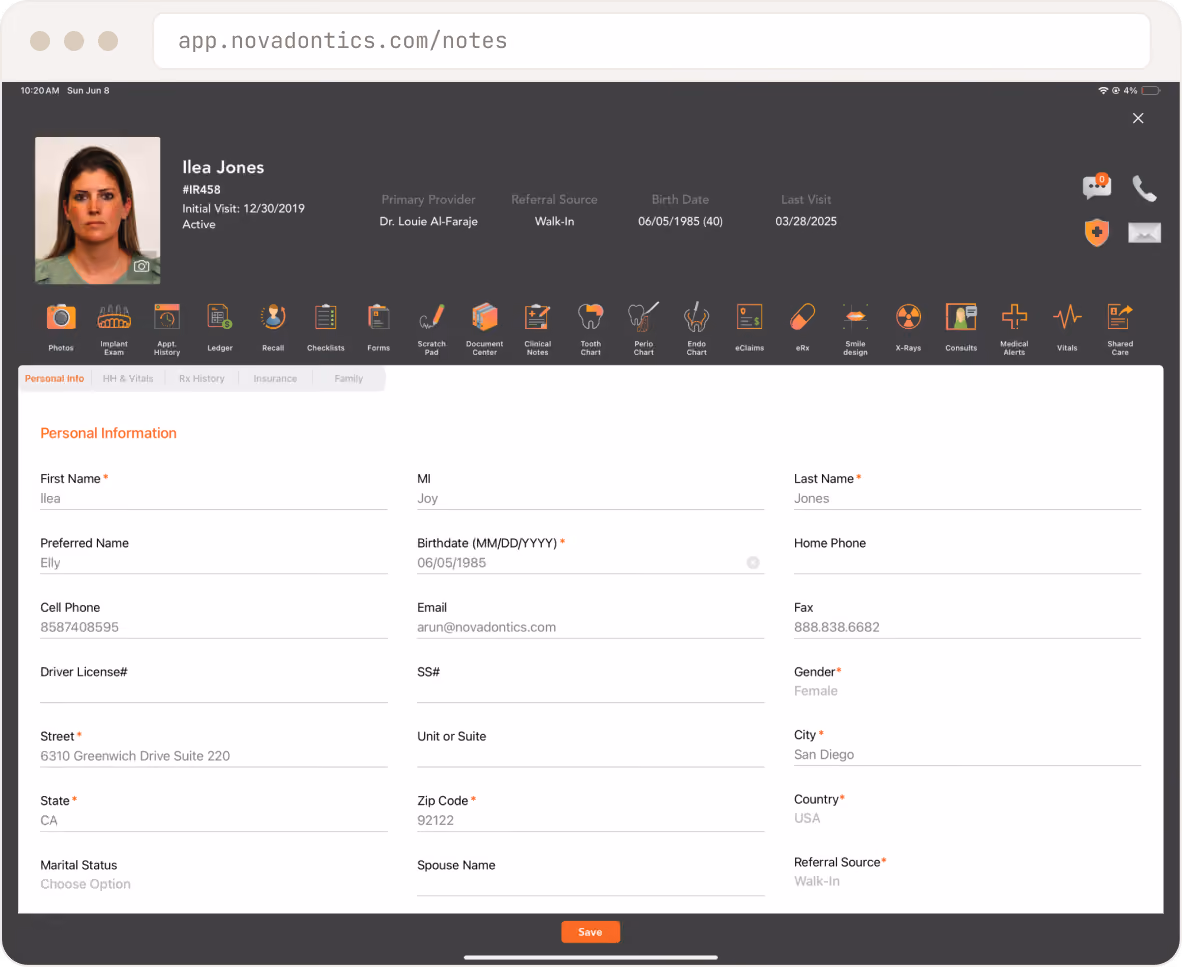Click the First Name field
Screen dimensions: 1182x967
(213, 499)
